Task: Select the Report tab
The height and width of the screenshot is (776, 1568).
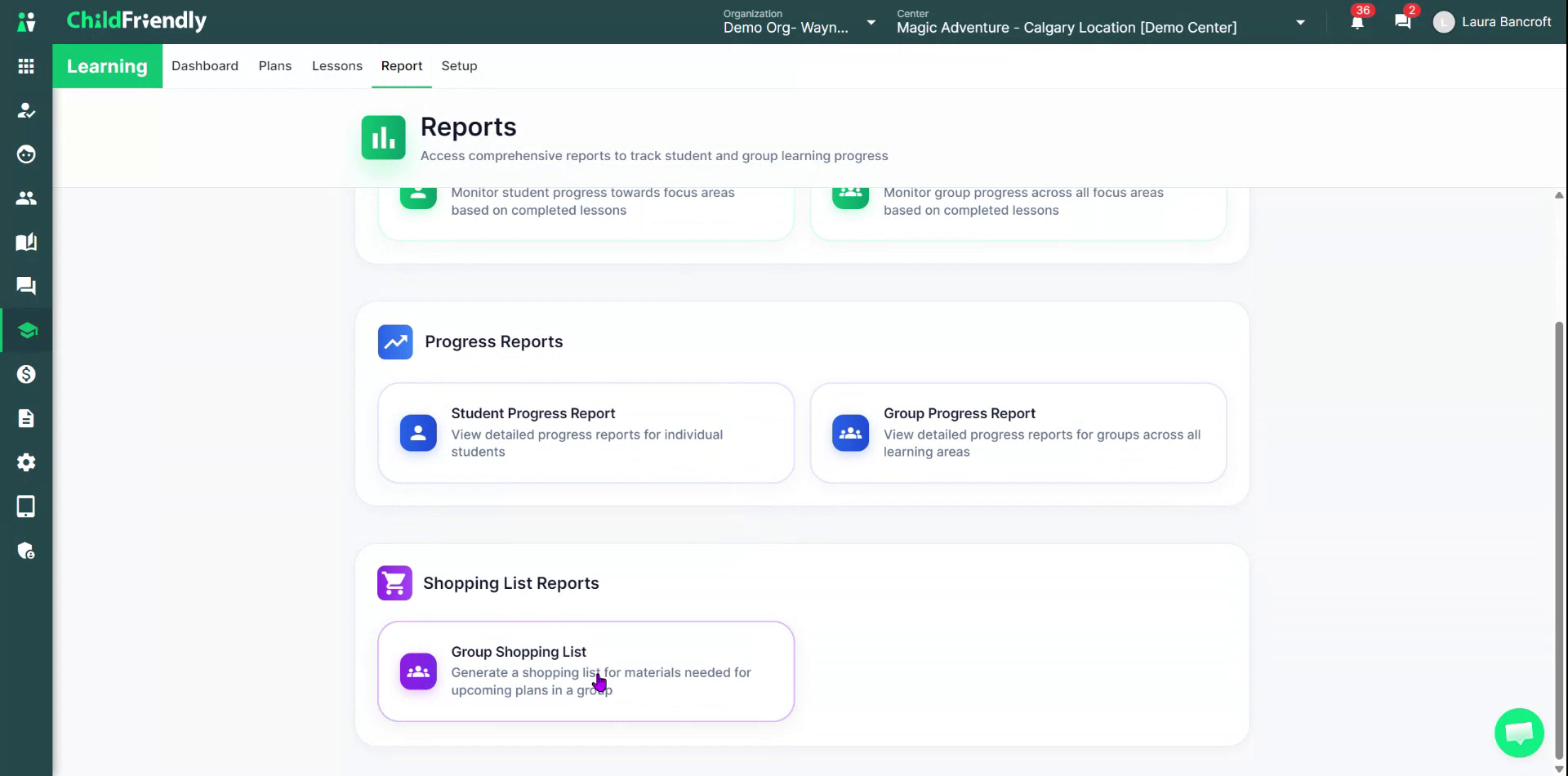Action: [x=402, y=66]
